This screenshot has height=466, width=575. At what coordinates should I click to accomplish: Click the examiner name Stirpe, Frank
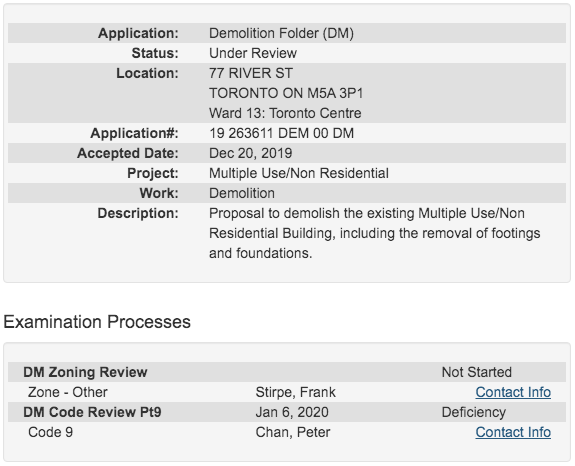296,392
